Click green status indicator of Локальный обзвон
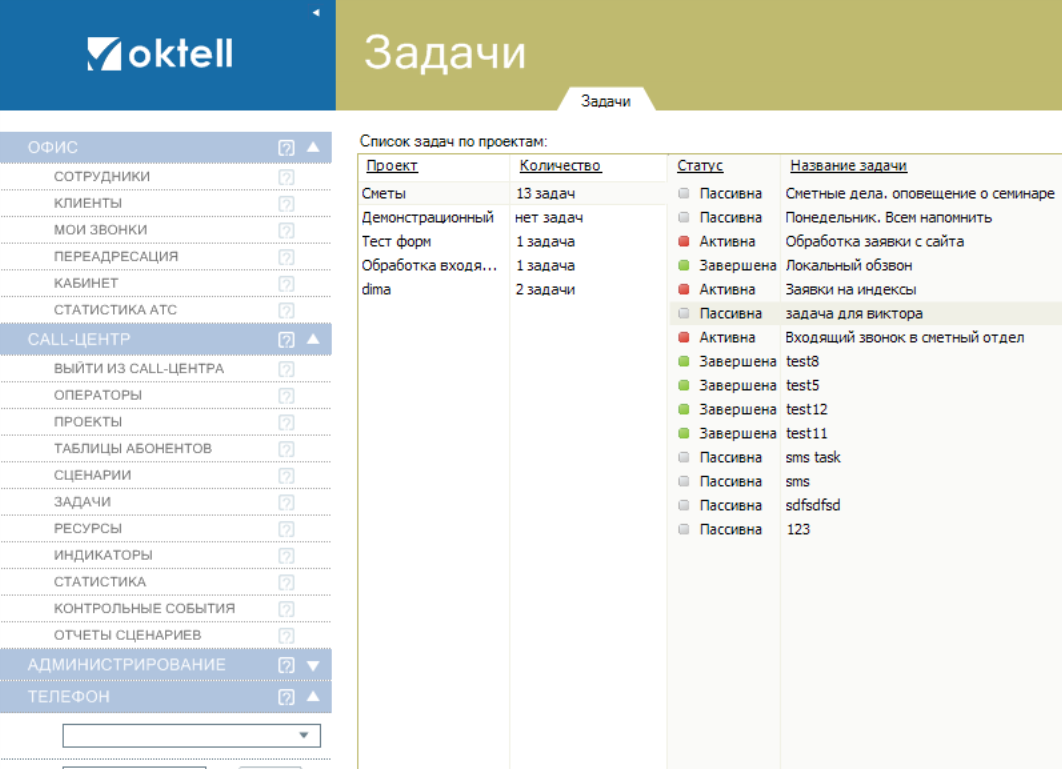This screenshot has height=769, width=1062. (x=684, y=266)
